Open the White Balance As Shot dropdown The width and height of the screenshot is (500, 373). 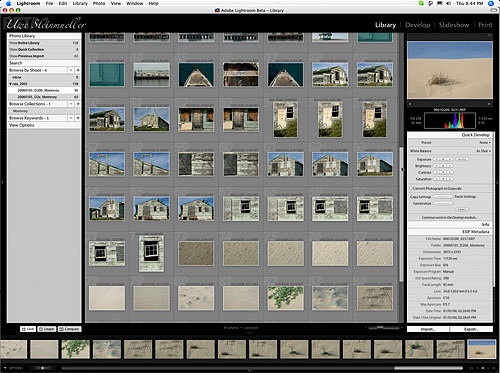pos(484,151)
